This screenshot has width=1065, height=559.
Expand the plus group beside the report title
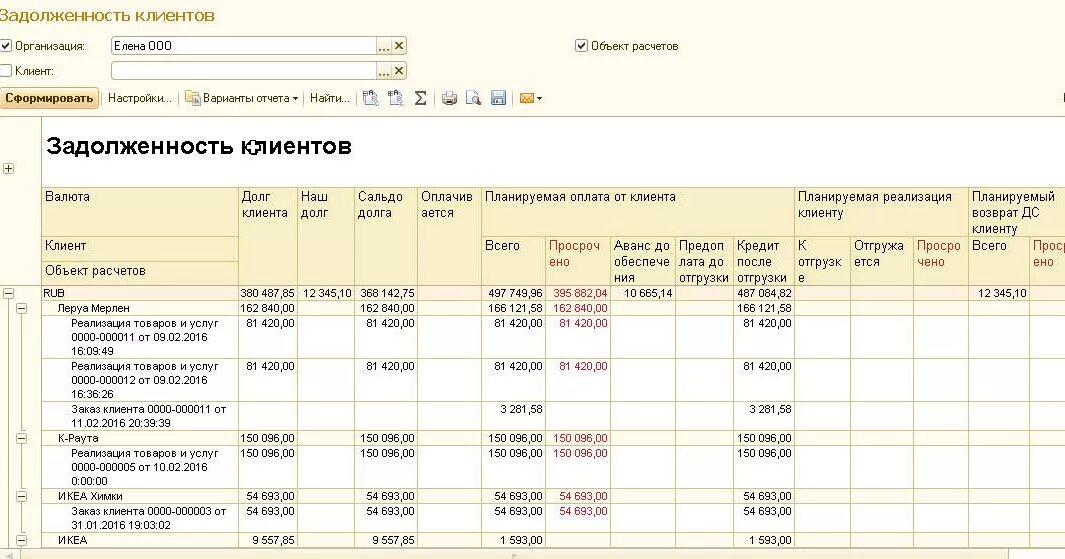[x=8, y=168]
